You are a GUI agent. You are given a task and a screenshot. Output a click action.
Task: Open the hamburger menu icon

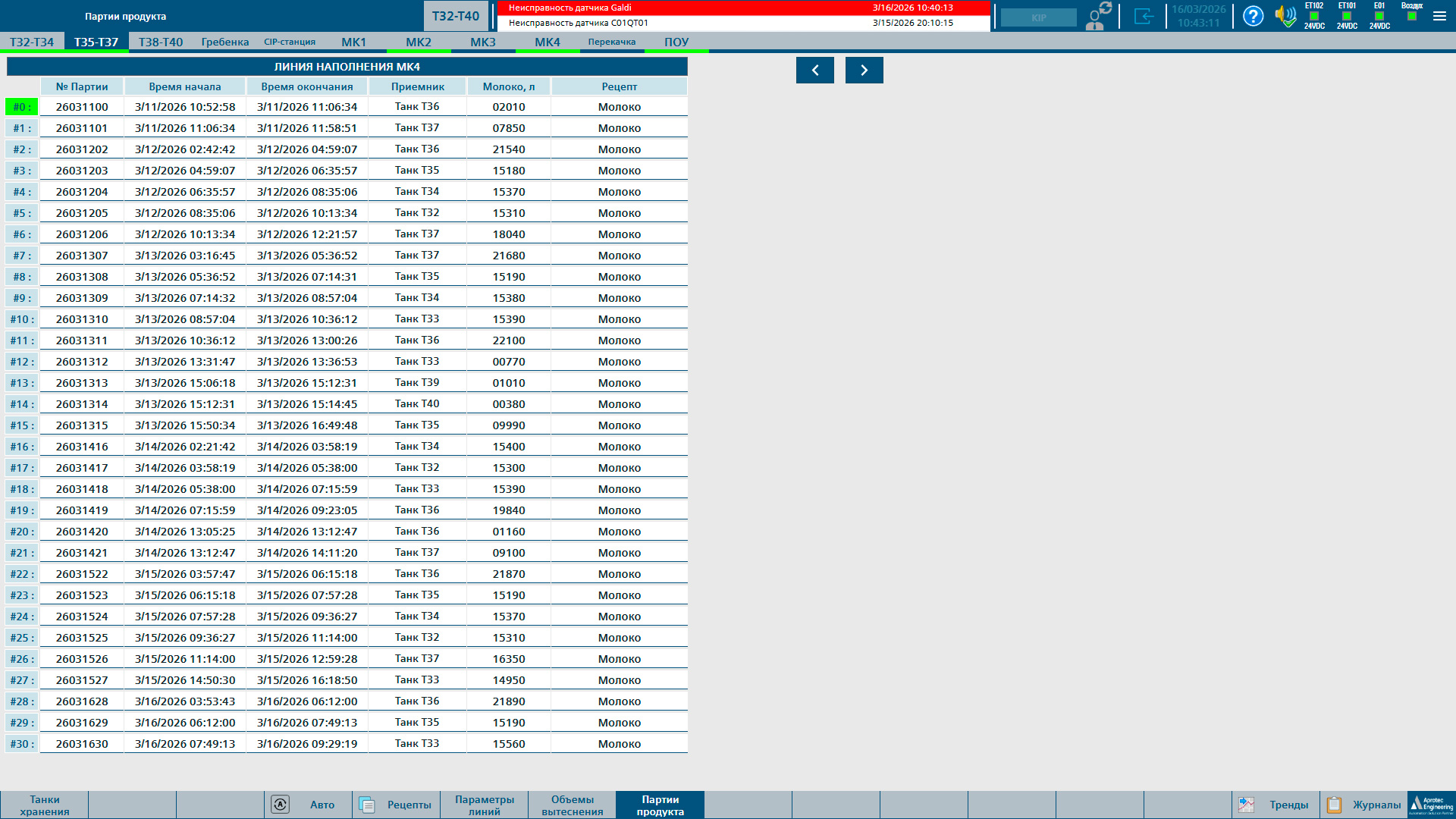1439,16
